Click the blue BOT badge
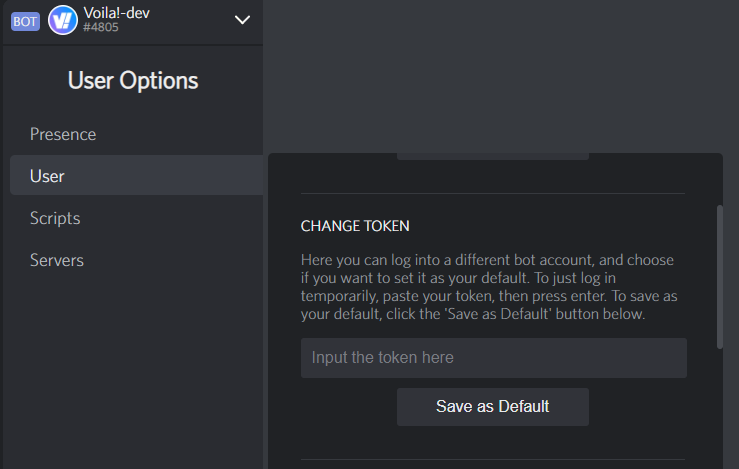This screenshot has height=469, width=739. [25, 20]
